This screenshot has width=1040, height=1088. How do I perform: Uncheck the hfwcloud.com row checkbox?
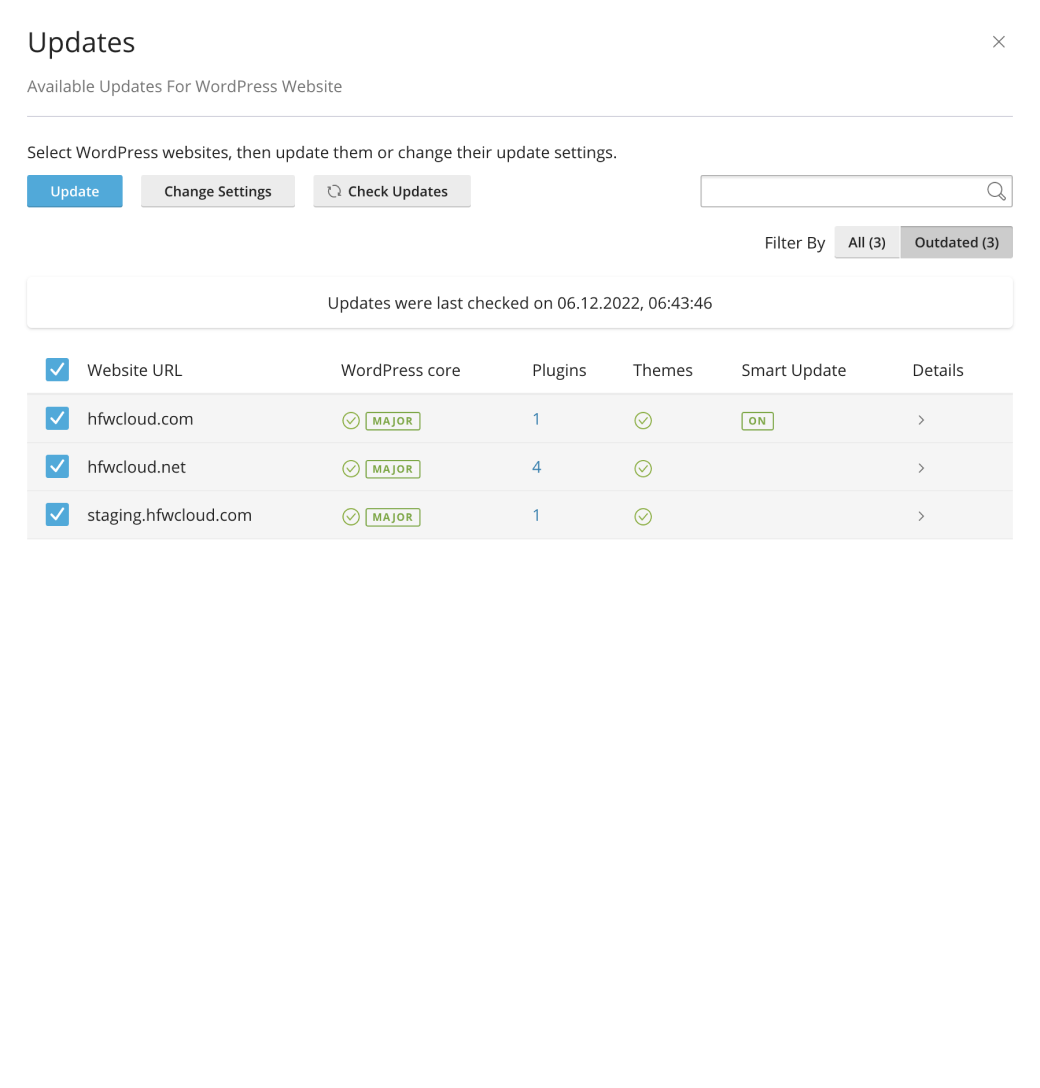57,418
